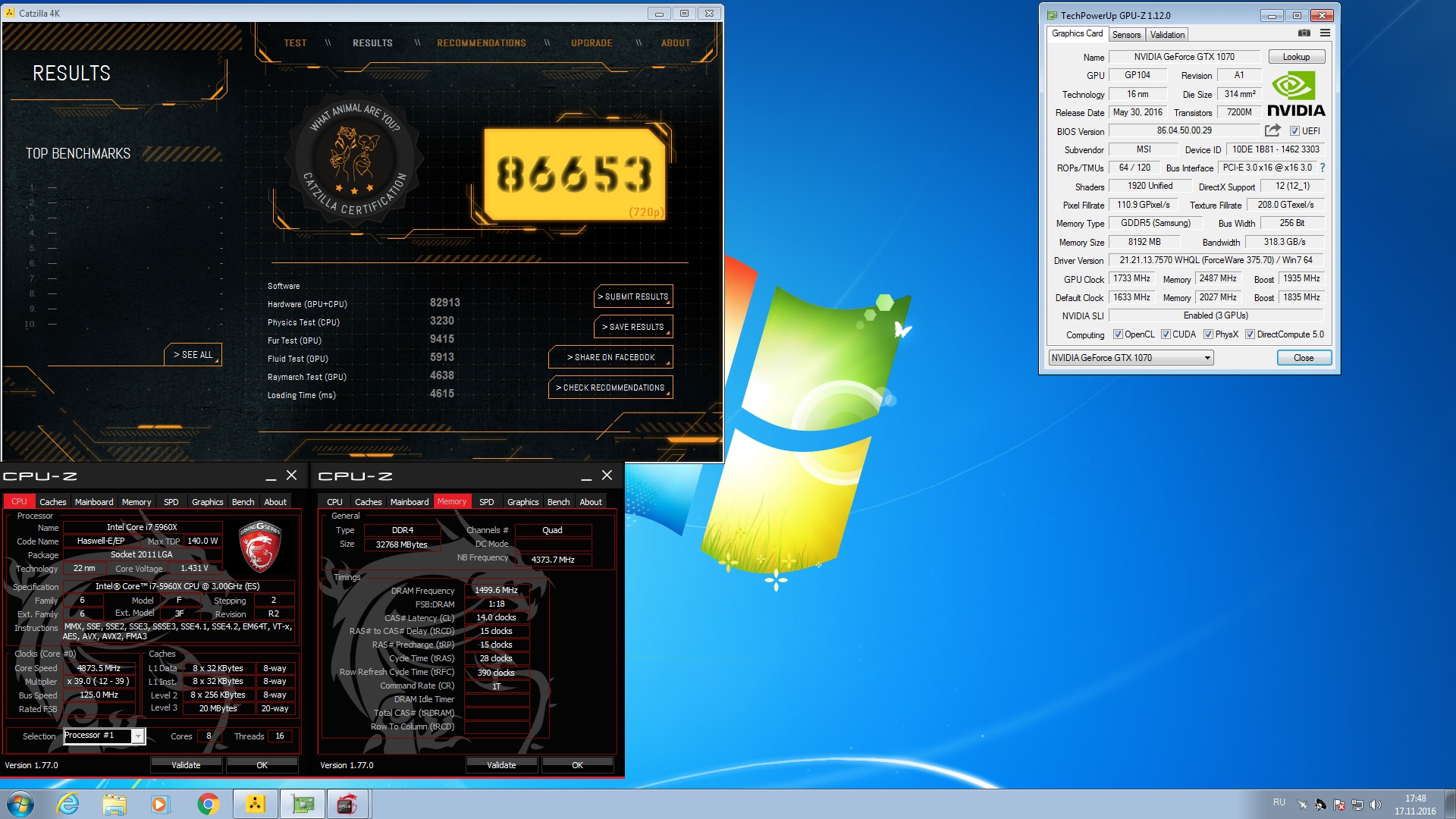
Task: Click BIOS Version field 86.04.50.00.29
Action: click(1184, 130)
